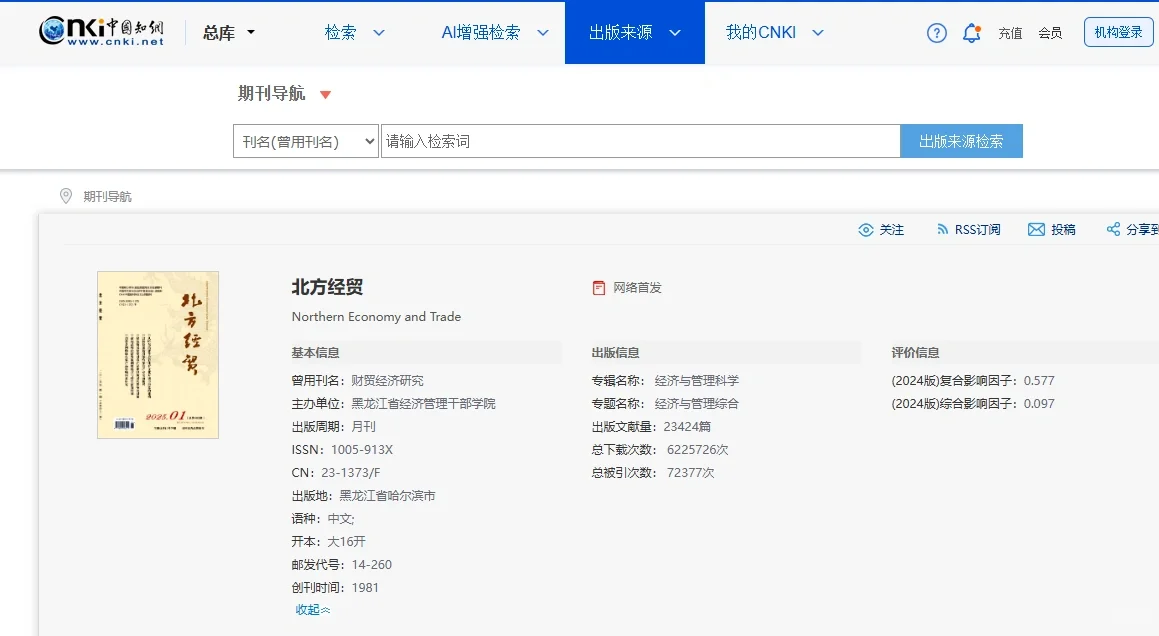Click the location pin beside 期刊导航 breadcrumb
This screenshot has height=636, width=1159.
[x=65, y=196]
